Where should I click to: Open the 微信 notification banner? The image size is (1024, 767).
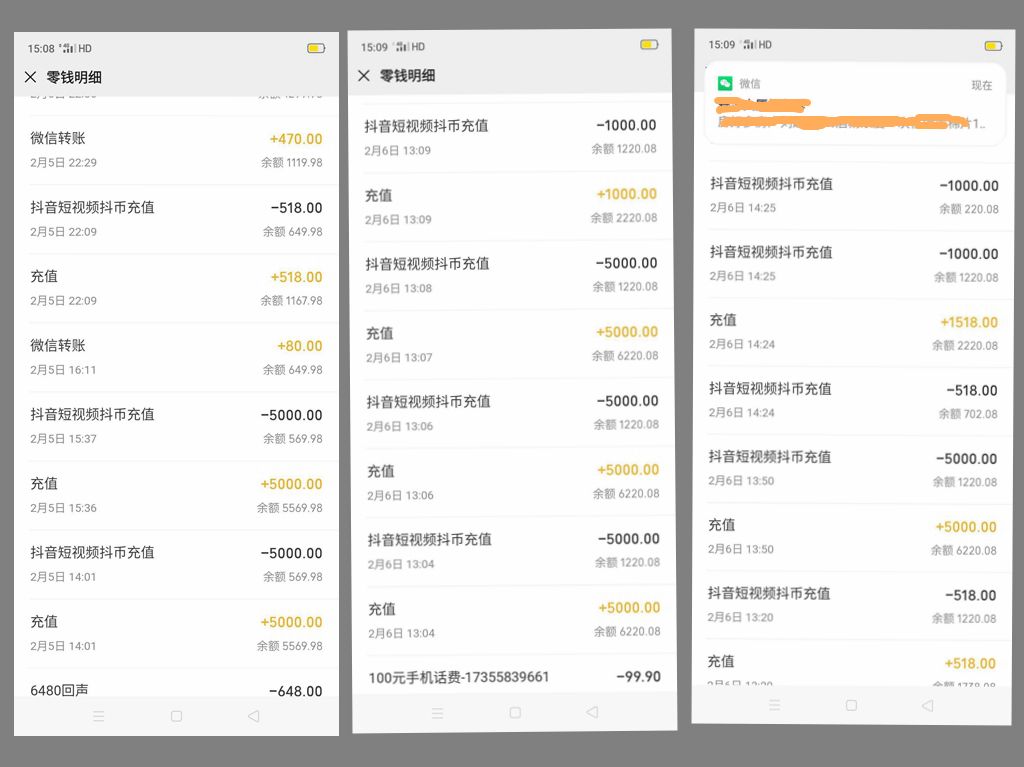[x=855, y=104]
